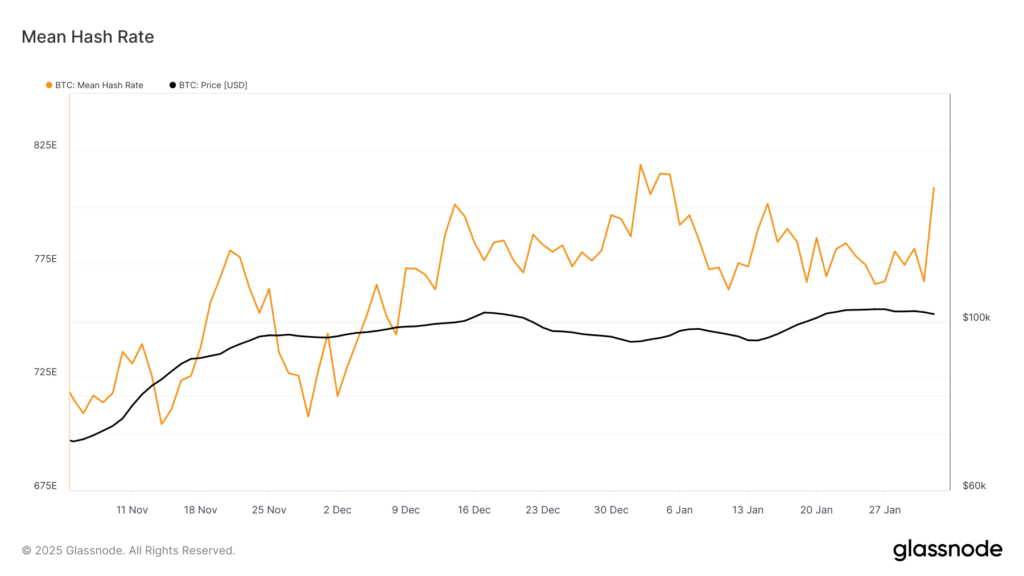Pick the 2 Dec date marker
The width and height of the screenshot is (1024, 576).
[337, 510]
